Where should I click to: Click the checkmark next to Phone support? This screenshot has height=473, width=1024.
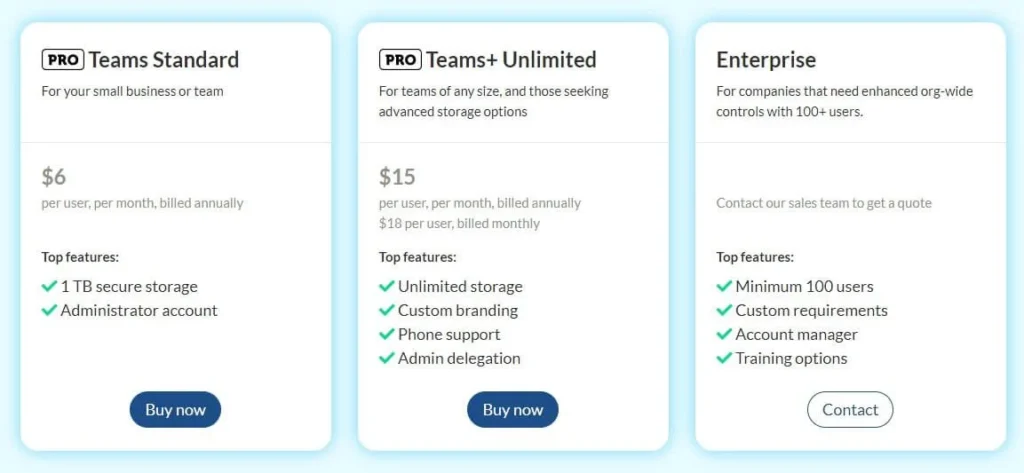point(386,335)
